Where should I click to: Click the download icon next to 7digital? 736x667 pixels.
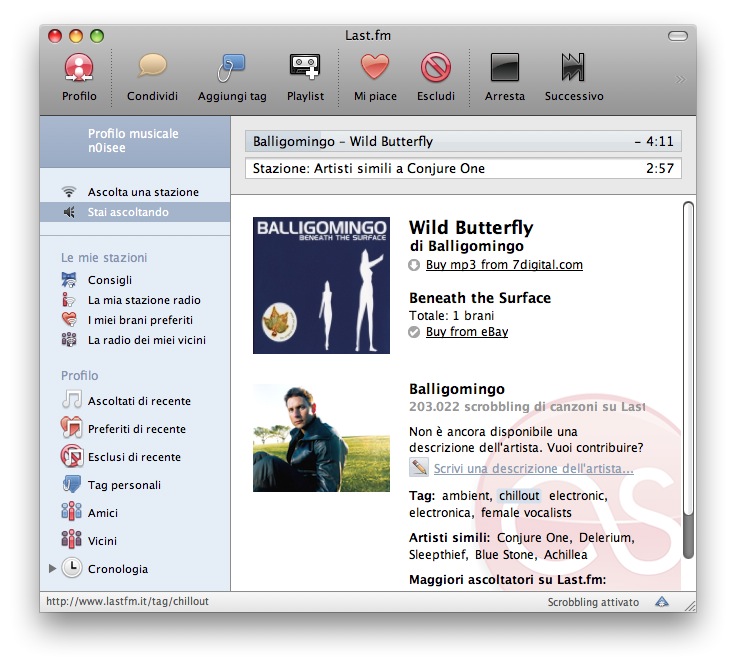coord(414,265)
